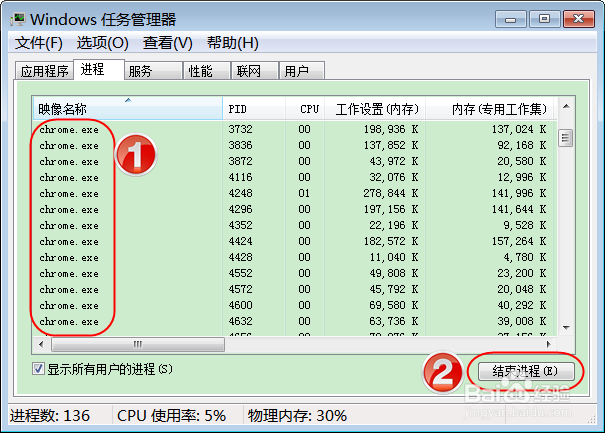Click the CPU 使用率: 5% status entry
Image resolution: width=605 pixels, height=433 pixels.
[171, 416]
